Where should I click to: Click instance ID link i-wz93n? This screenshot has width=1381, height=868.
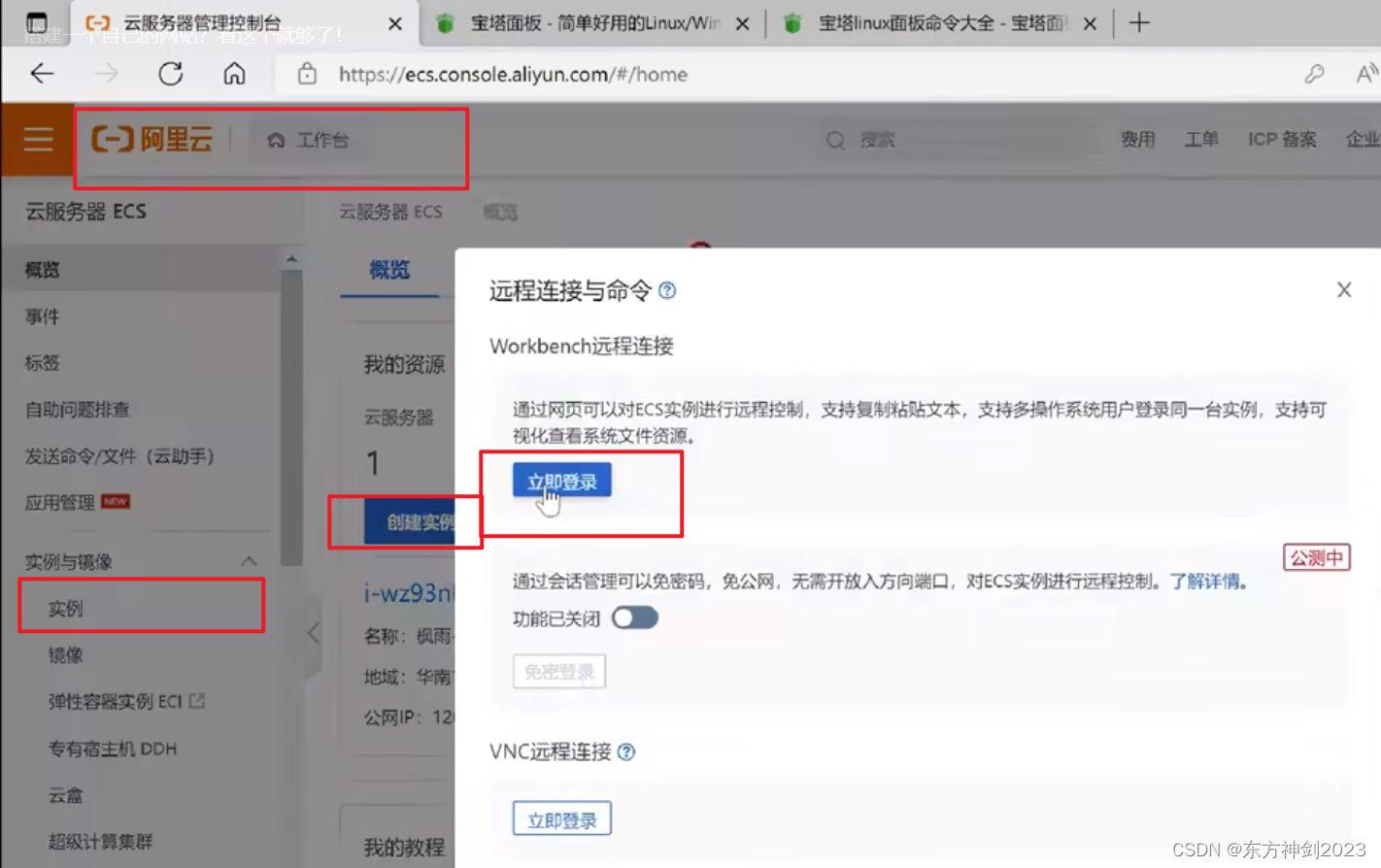[409, 593]
